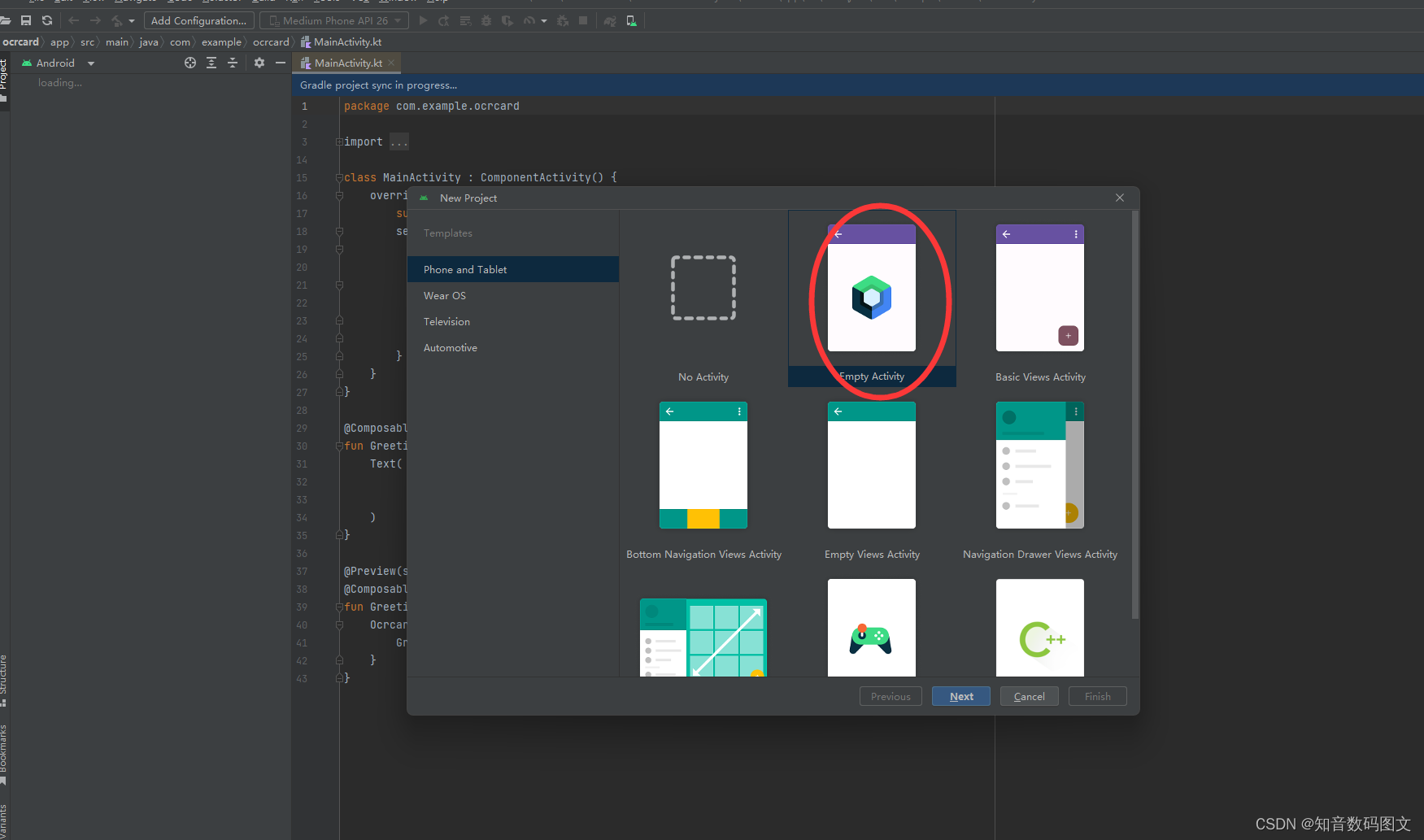Click the Select Opened File crosshair icon

190,63
